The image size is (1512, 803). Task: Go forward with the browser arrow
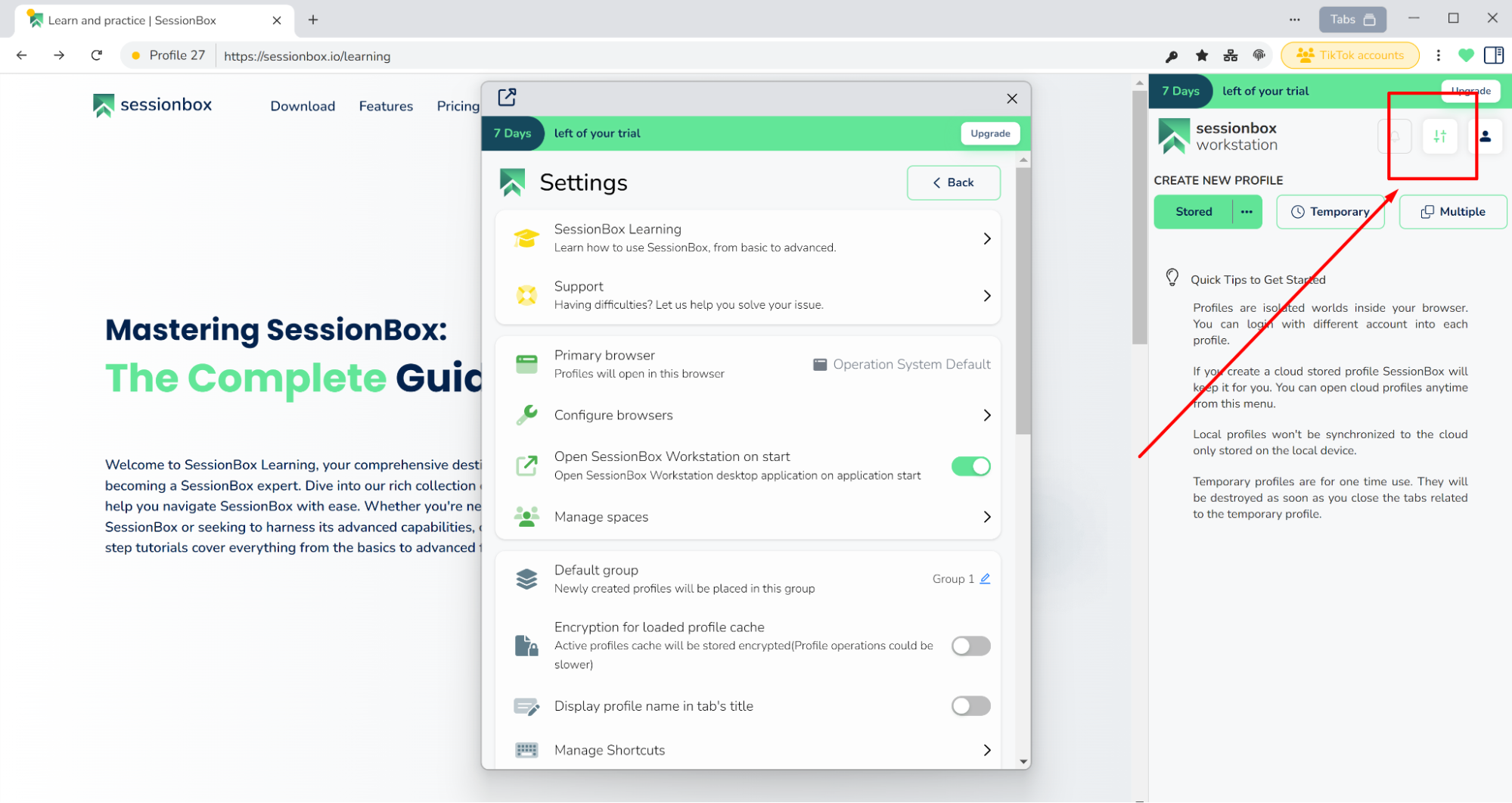tap(59, 55)
